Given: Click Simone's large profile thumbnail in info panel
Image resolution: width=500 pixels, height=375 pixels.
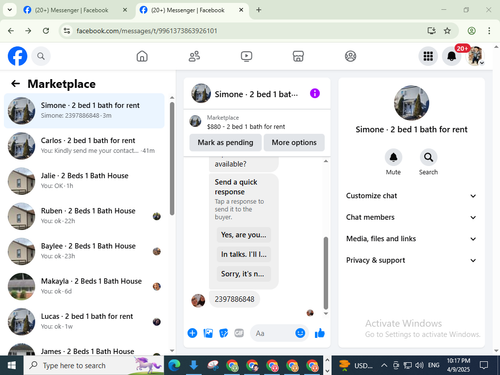Looking at the screenshot, I should click(x=411, y=103).
